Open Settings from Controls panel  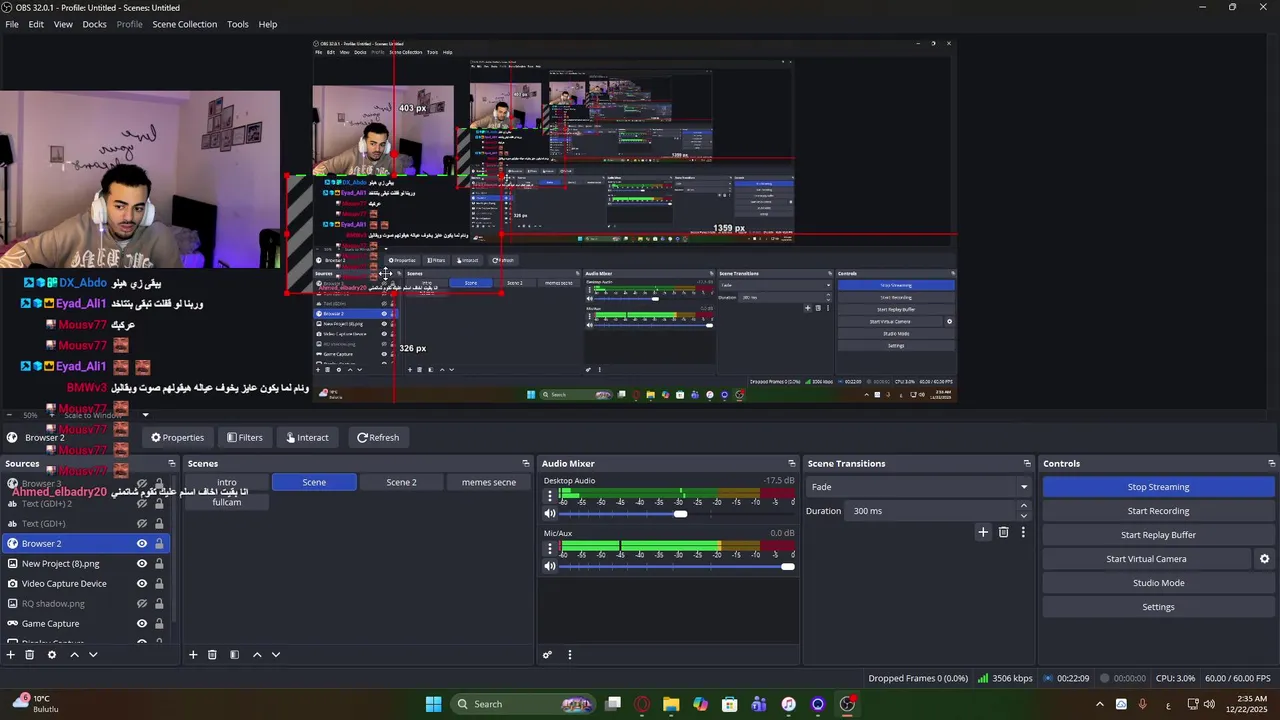(x=1158, y=607)
